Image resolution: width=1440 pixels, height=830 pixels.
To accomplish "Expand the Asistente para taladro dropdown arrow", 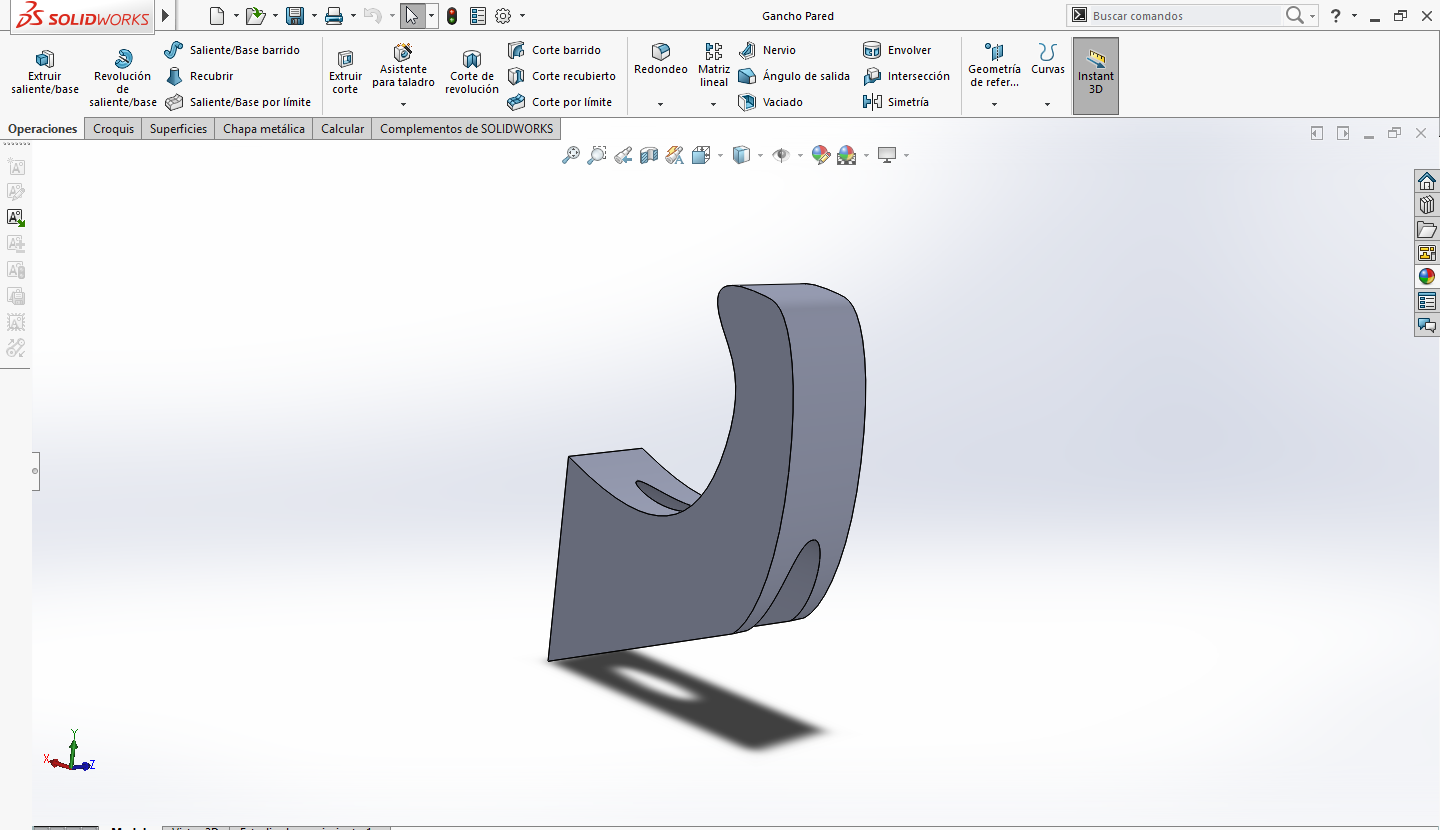I will tap(403, 104).
